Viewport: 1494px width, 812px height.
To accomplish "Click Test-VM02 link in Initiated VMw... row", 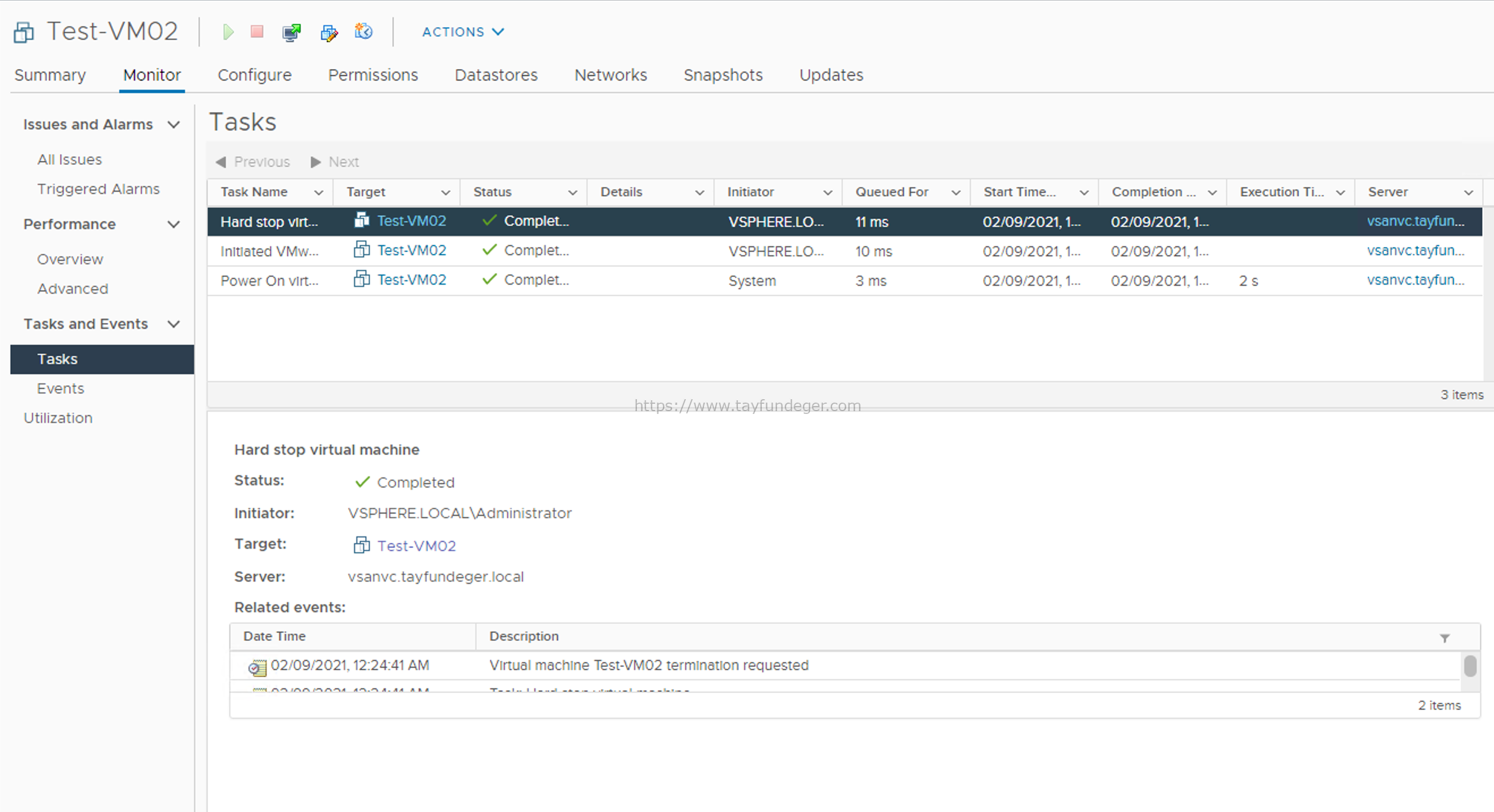I will pos(412,251).
